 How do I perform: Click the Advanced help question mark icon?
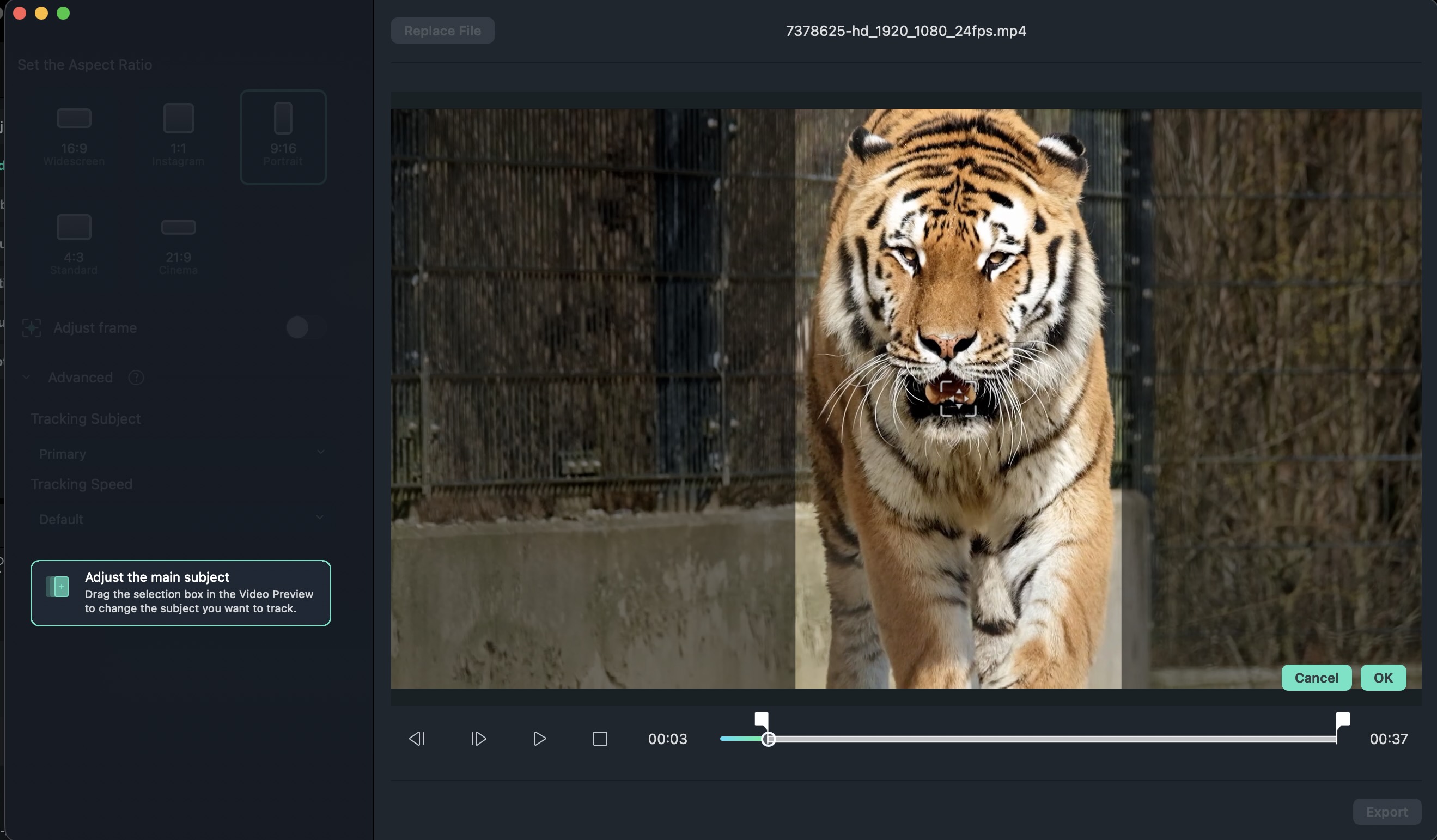click(x=136, y=378)
